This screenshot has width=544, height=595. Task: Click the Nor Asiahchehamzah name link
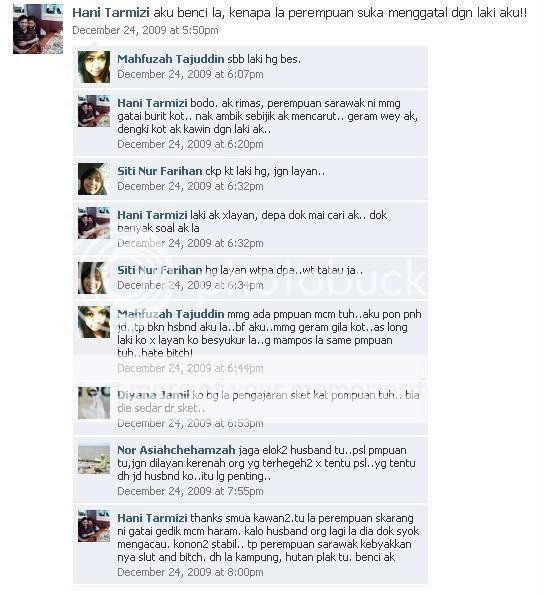tap(176, 450)
